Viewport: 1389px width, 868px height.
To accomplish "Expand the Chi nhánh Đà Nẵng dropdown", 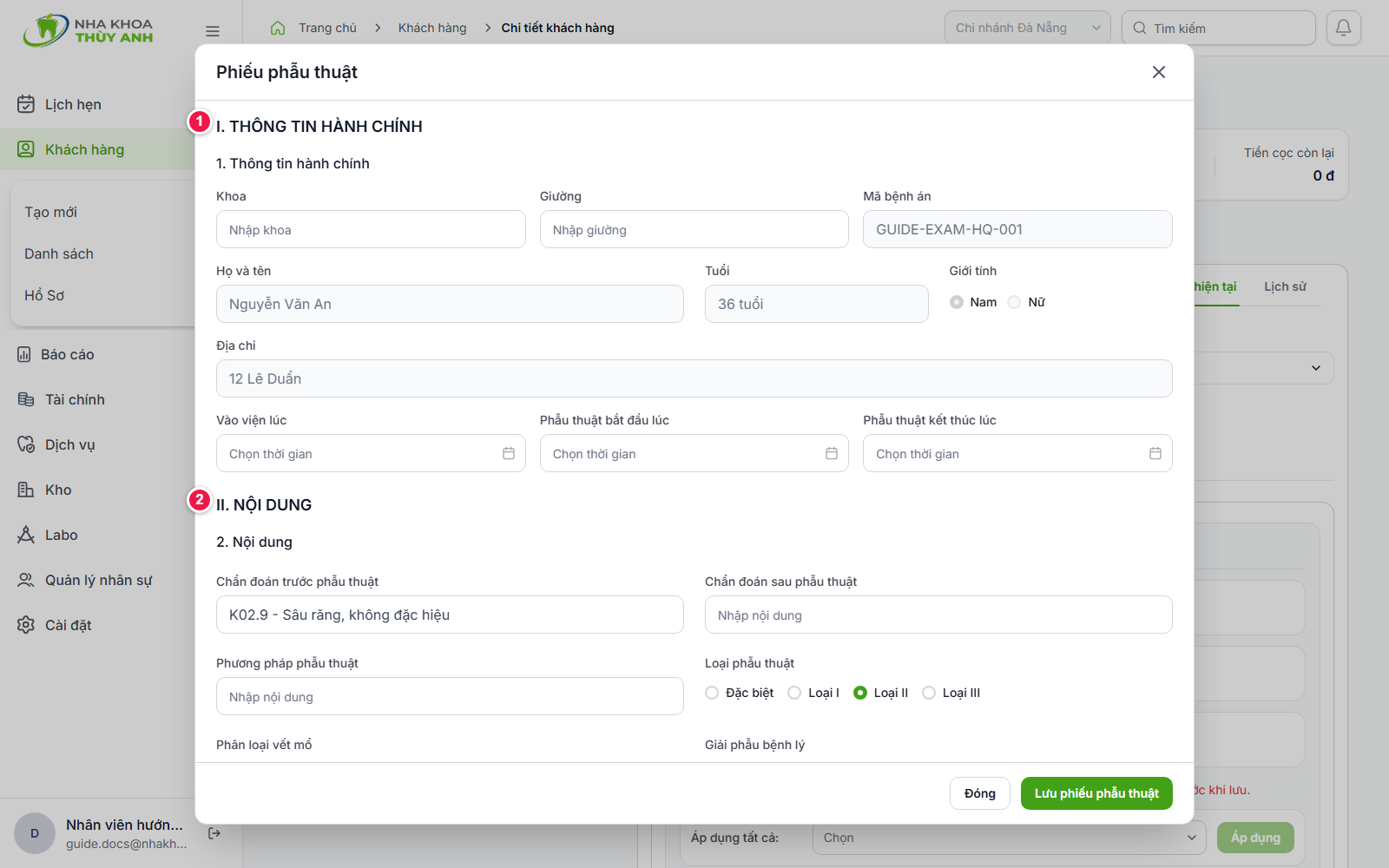I will (x=1028, y=28).
